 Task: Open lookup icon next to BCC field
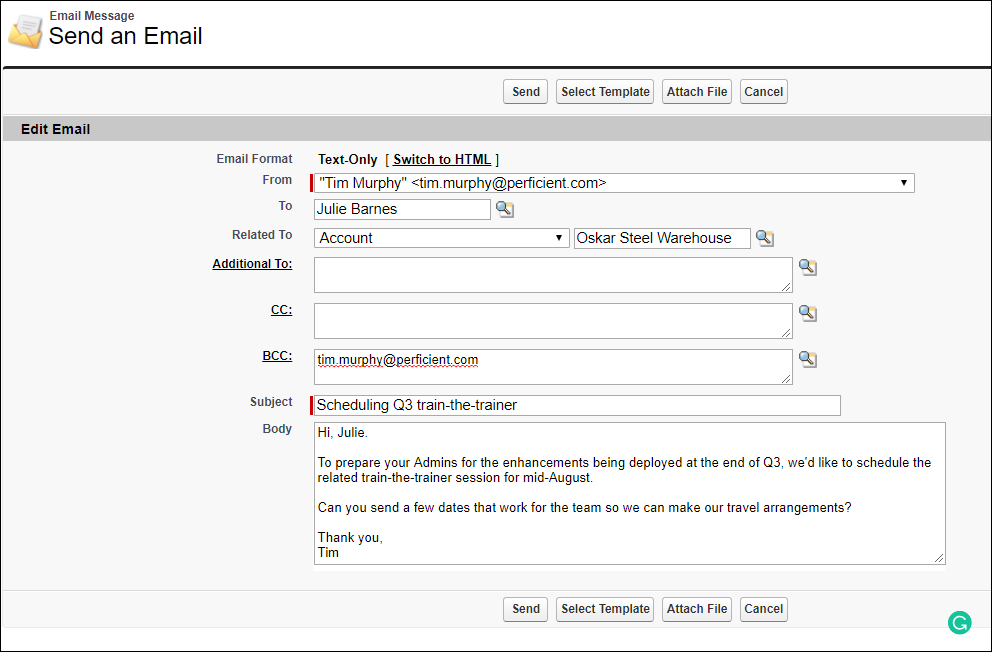pos(807,360)
